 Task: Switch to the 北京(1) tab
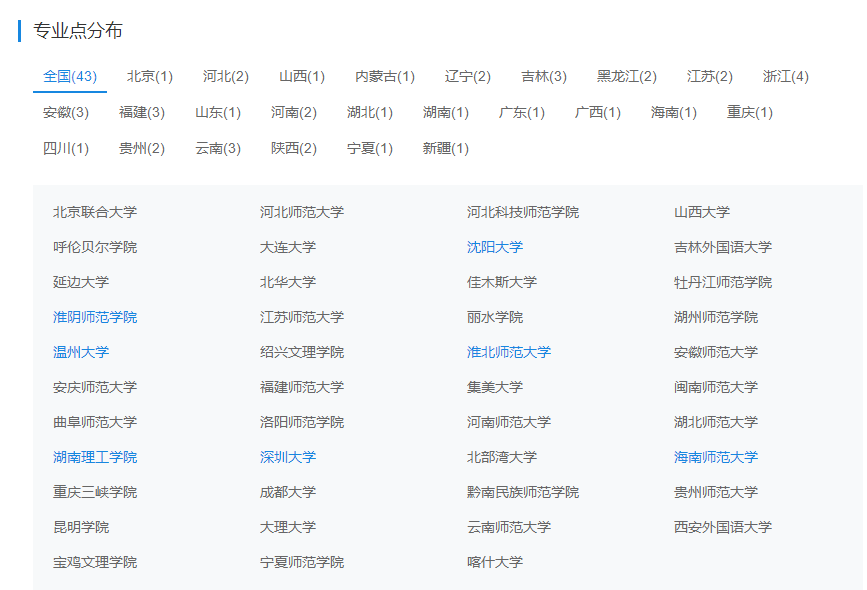click(x=150, y=76)
